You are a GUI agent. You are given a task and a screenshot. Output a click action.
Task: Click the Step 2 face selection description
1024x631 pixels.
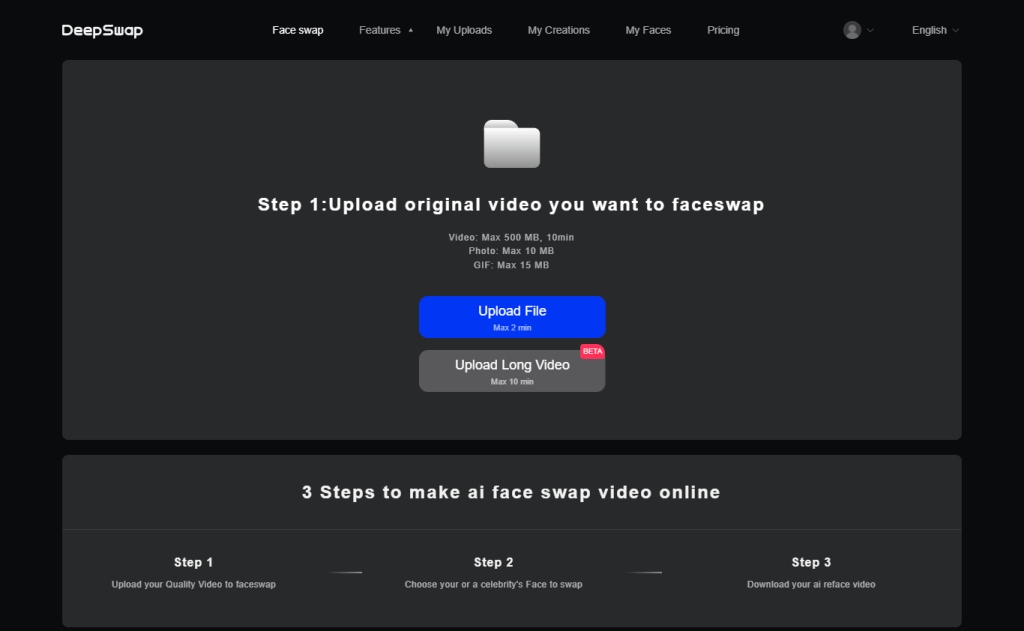pyautogui.click(x=493, y=584)
